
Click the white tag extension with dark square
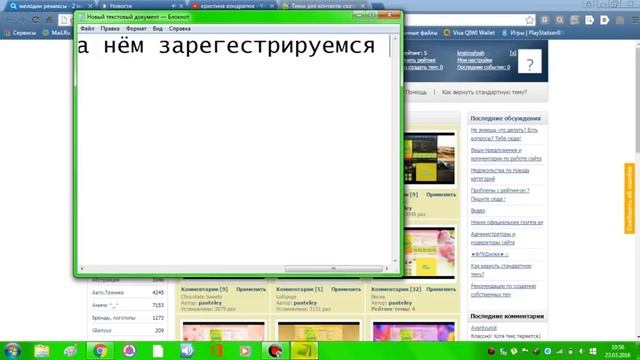click(x=605, y=20)
